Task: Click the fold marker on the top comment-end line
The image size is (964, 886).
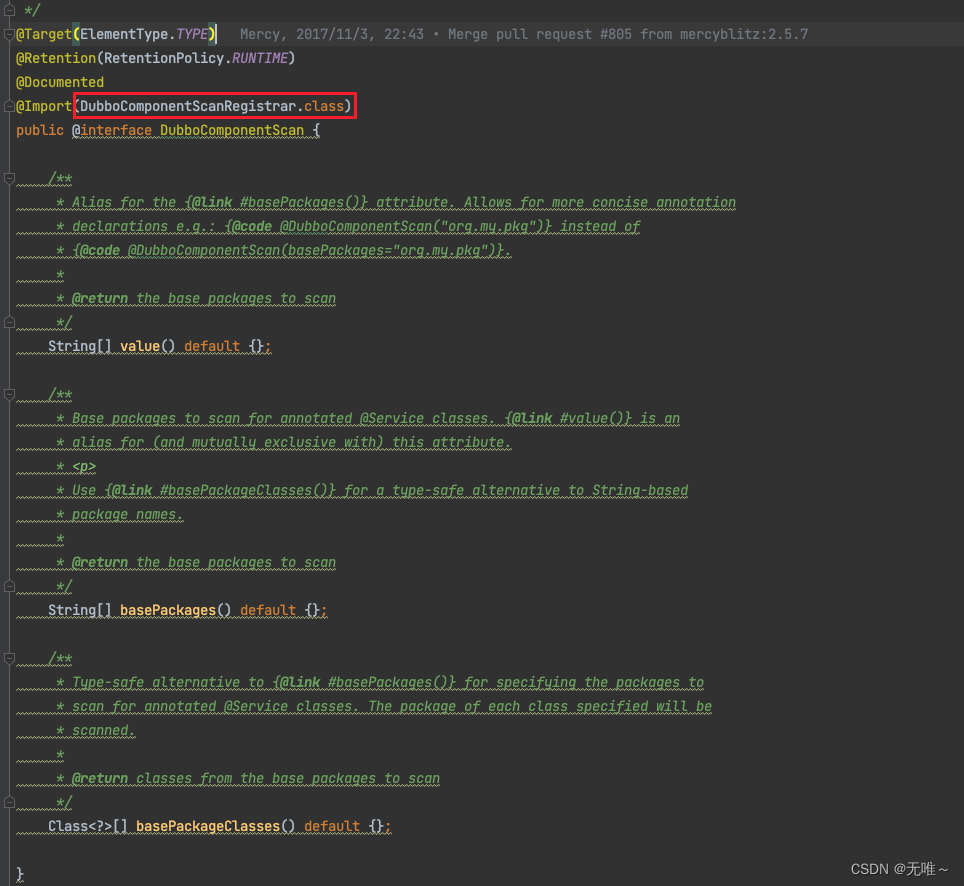Action: tap(9, 10)
